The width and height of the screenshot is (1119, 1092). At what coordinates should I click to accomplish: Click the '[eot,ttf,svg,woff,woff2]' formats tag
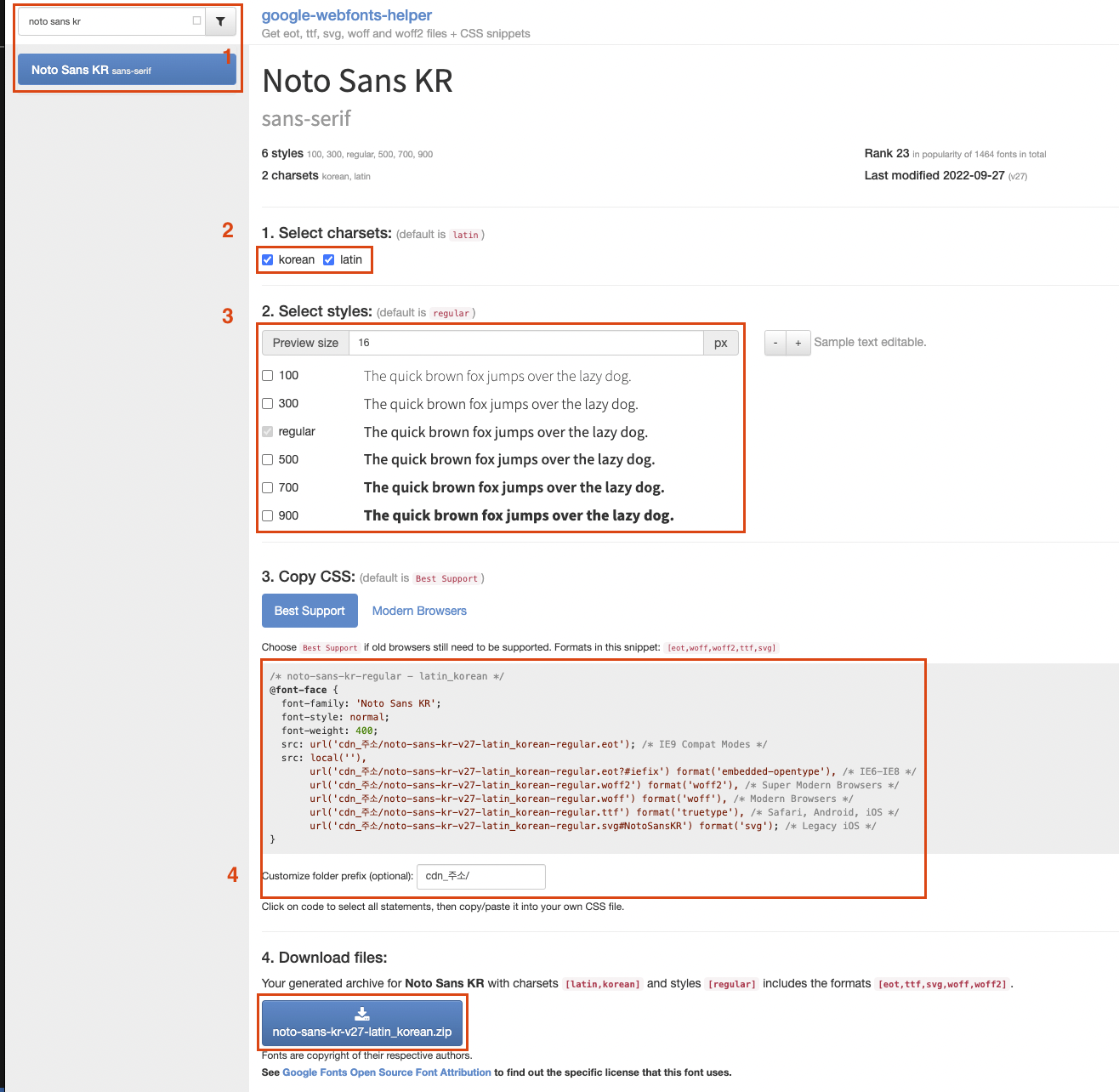(944, 984)
